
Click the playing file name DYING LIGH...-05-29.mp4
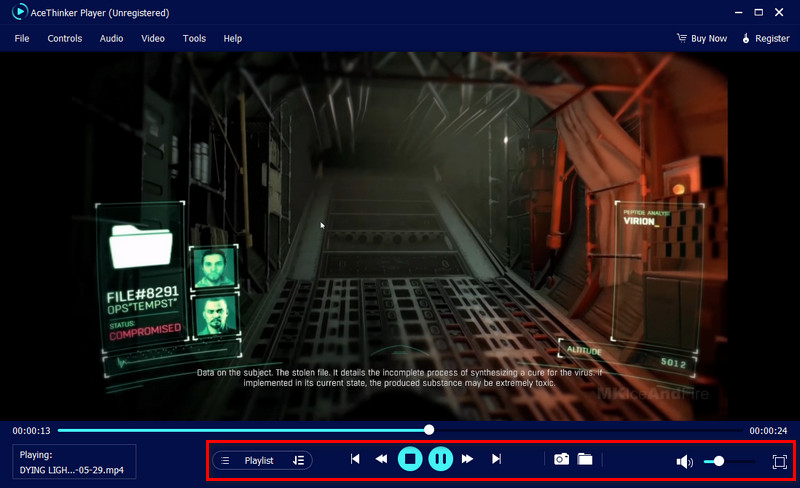point(71,470)
